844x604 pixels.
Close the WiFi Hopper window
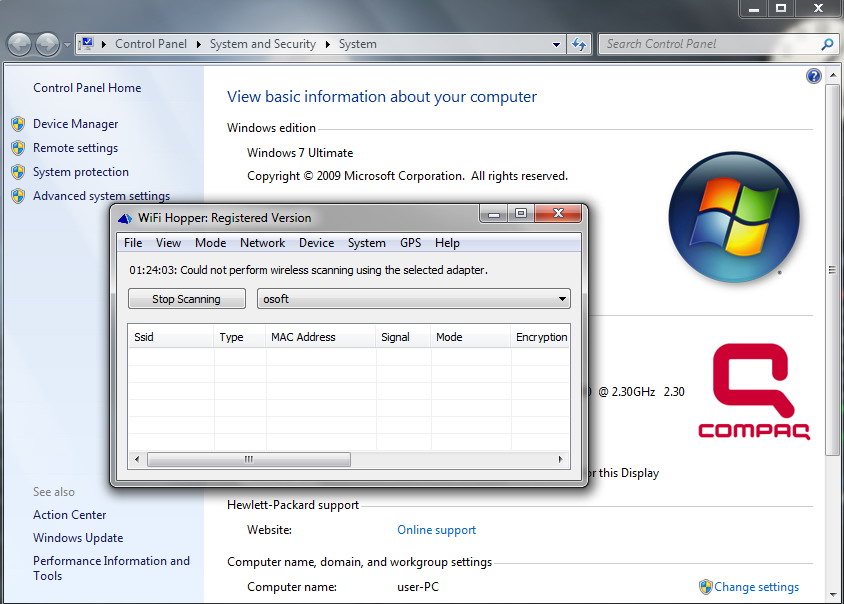pos(558,213)
